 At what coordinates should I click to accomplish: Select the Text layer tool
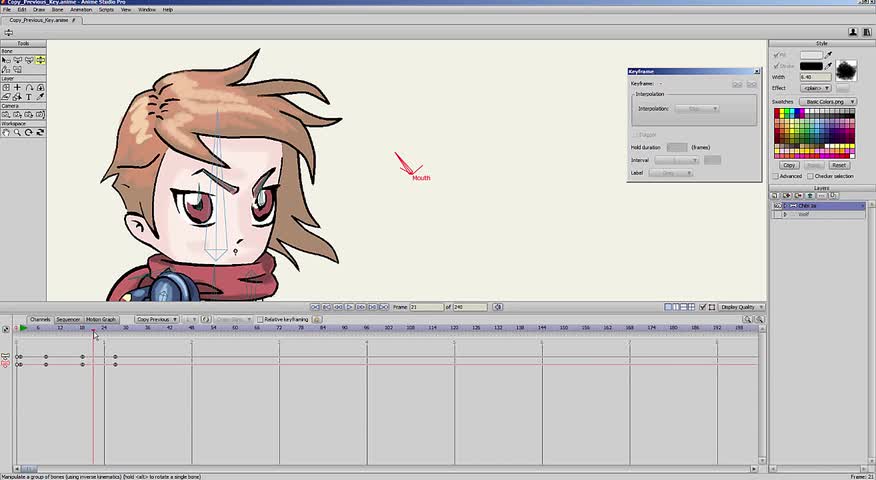pyautogui.click(x=28, y=97)
